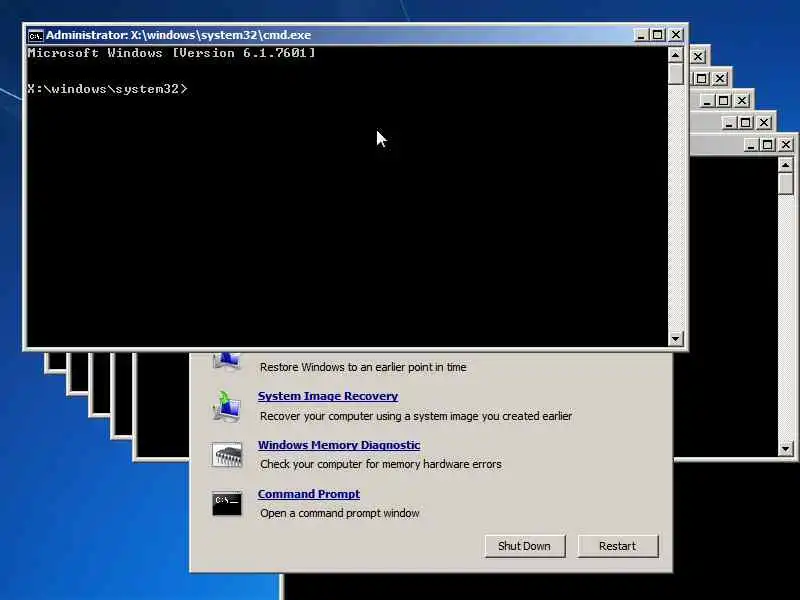Close the front Administrator cmd.exe window
Image resolution: width=800 pixels, height=600 pixels.
tap(676, 35)
